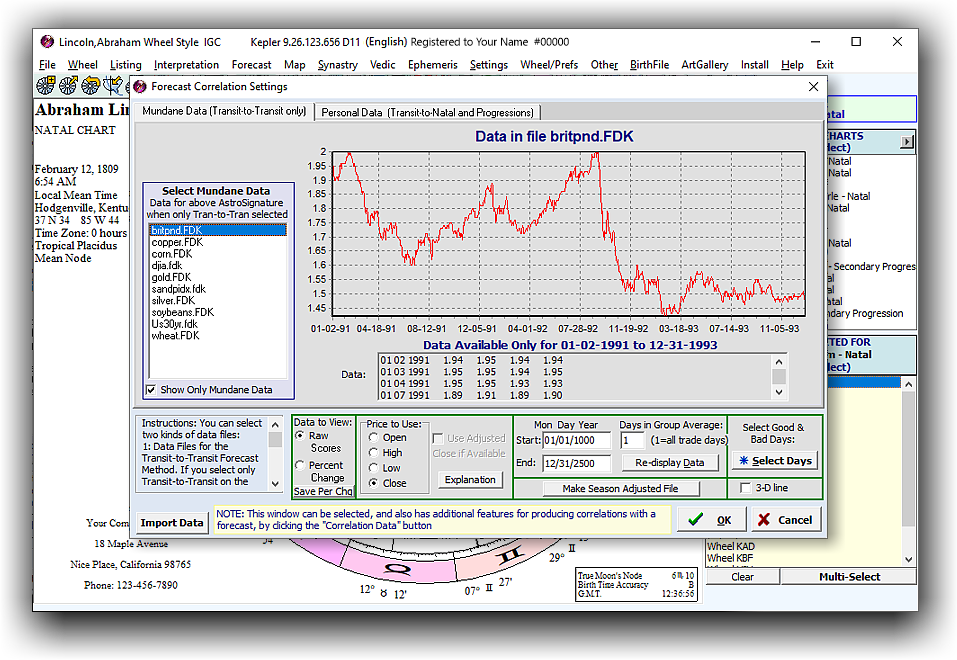Select the Percent Change radio button
Screen dimensions: 957x660
click(301, 465)
